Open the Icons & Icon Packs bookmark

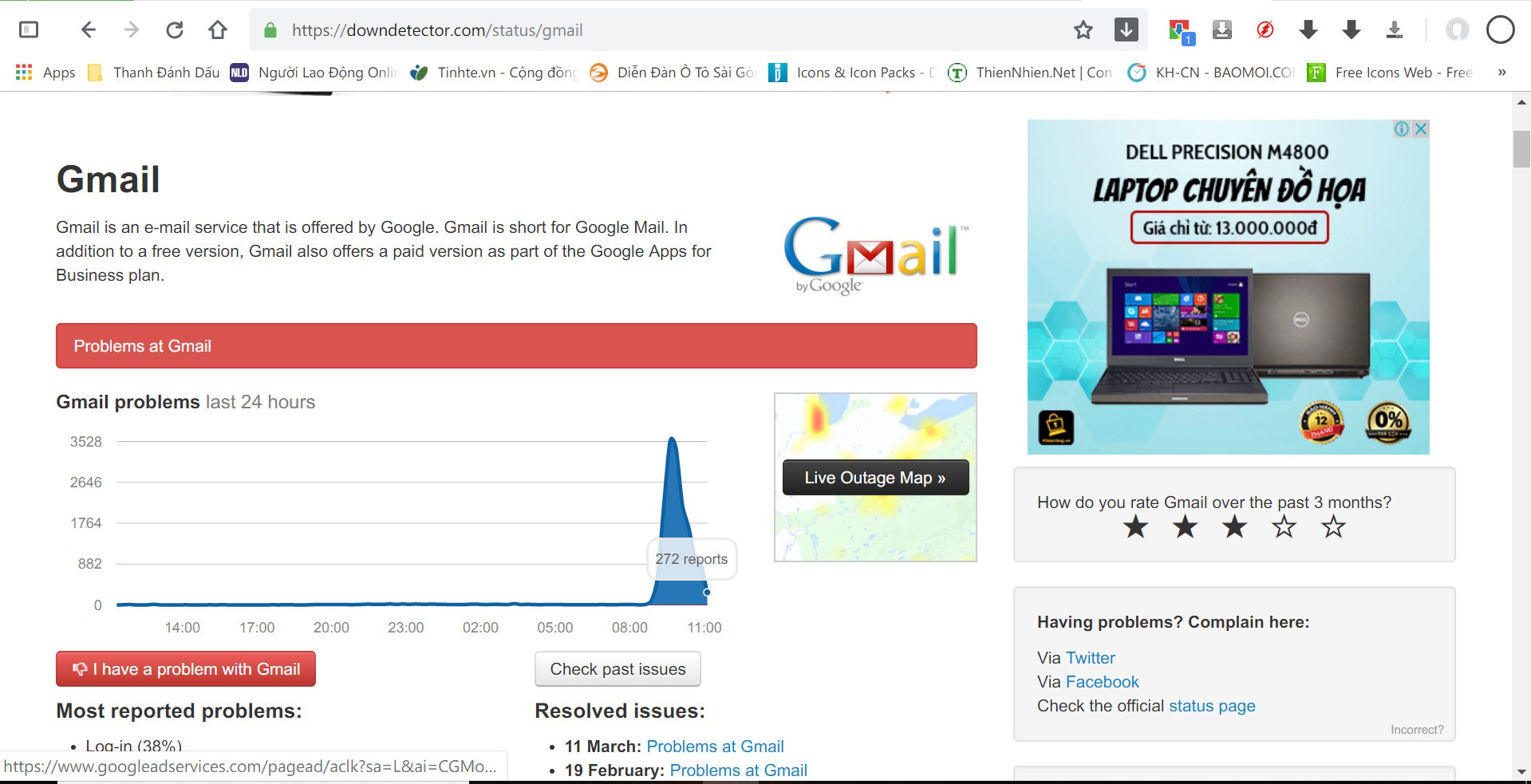point(852,73)
